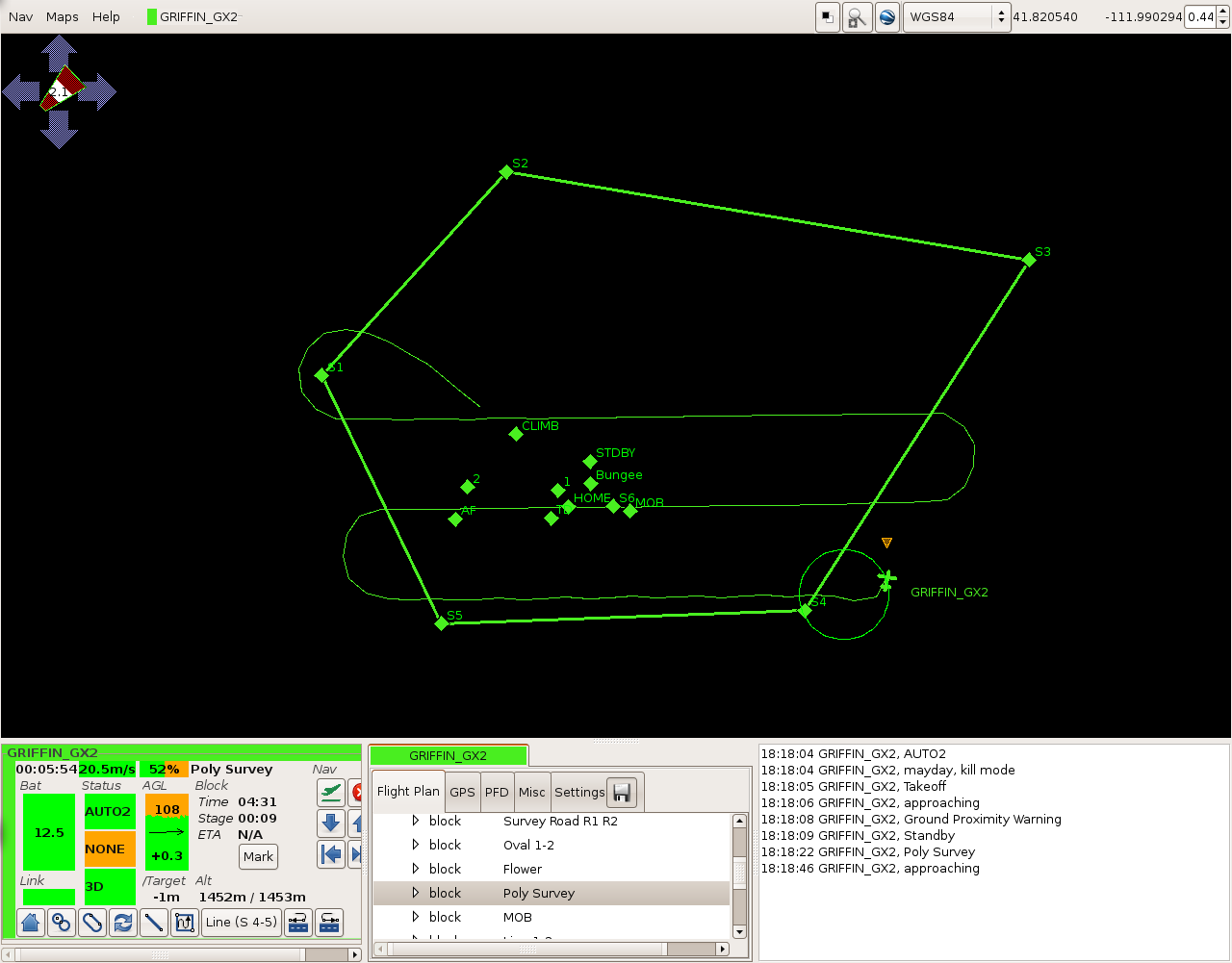
Task: Click the landing-left strip icon
Action: 298,922
